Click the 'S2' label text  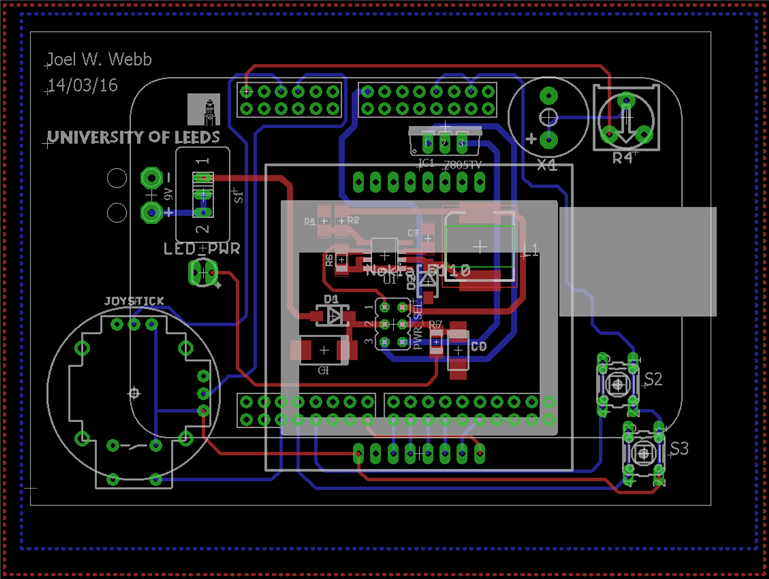(653, 379)
